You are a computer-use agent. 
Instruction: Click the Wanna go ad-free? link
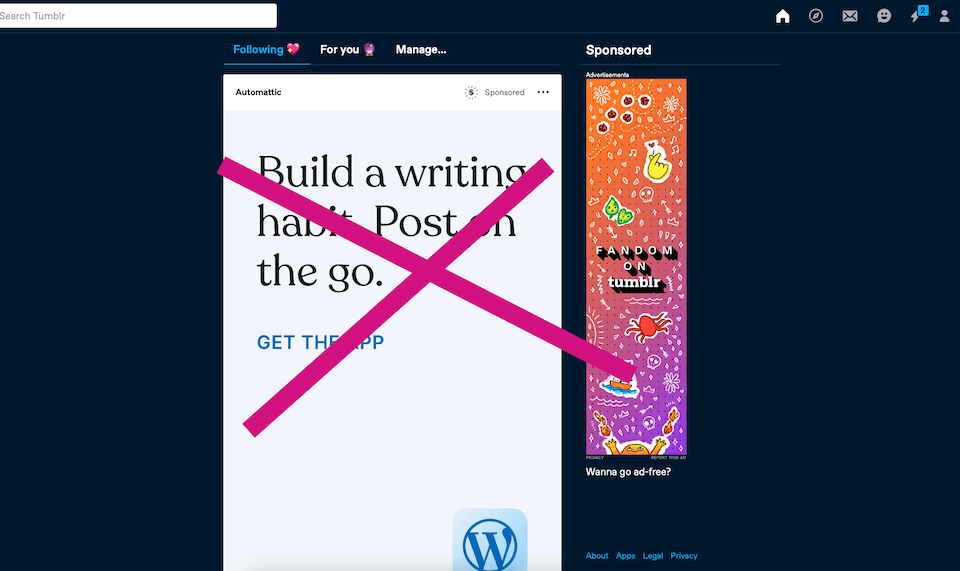click(628, 472)
